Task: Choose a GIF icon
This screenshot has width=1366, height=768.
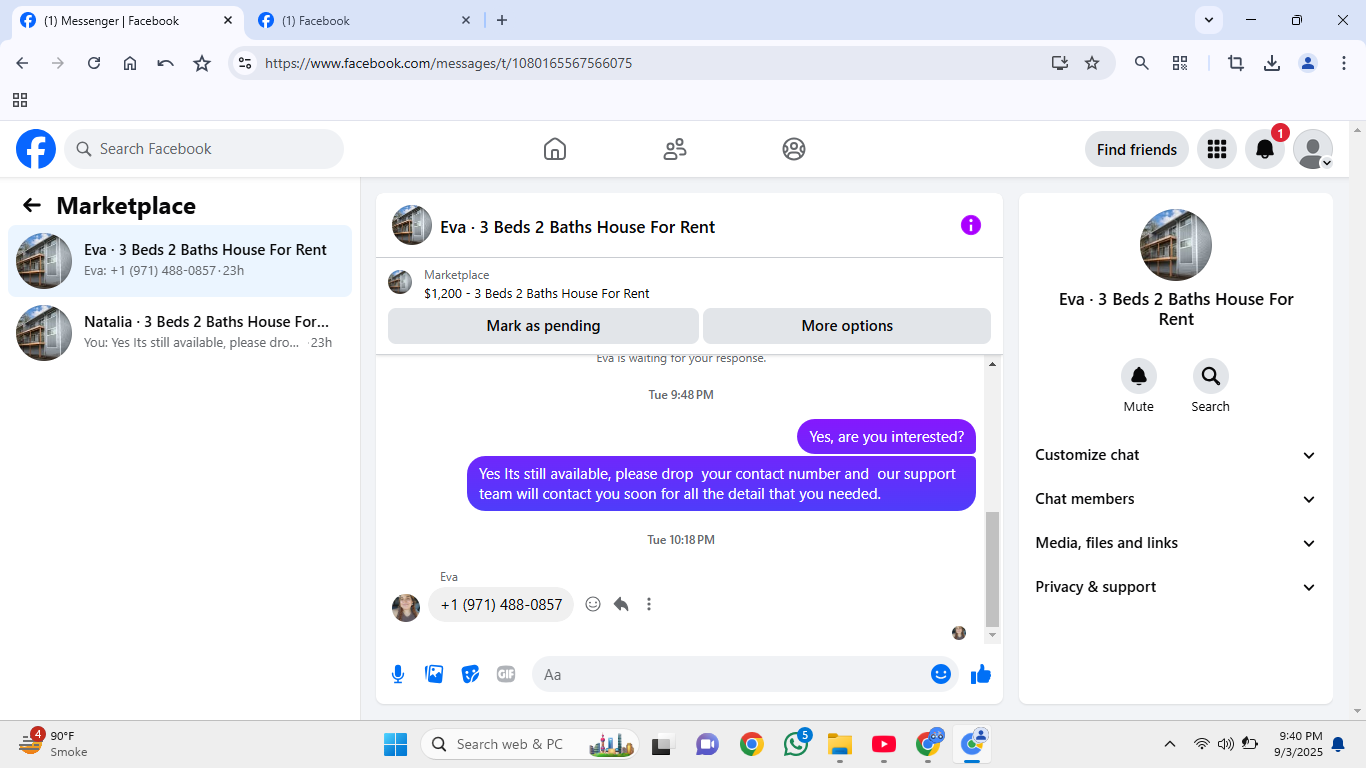Action: 506,674
